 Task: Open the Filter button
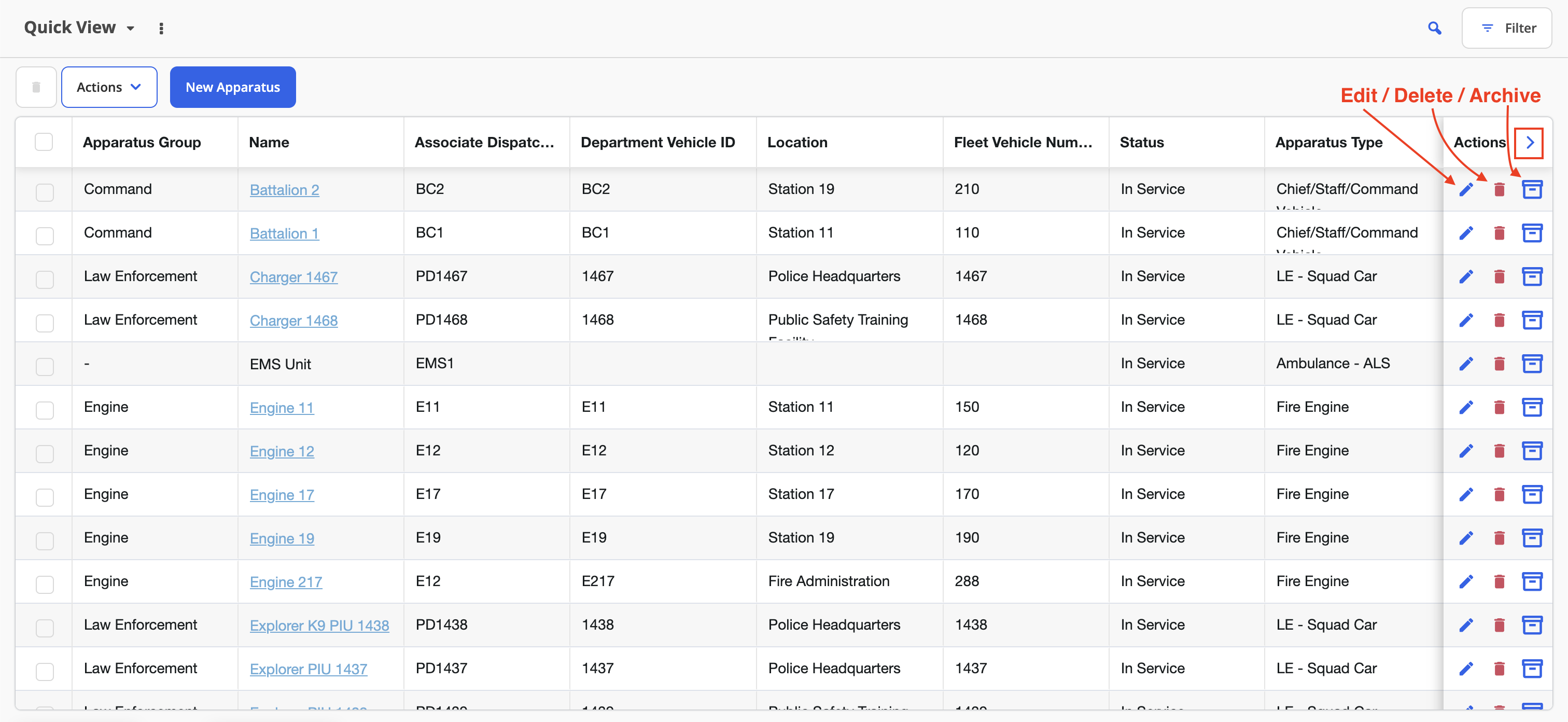(x=1506, y=28)
